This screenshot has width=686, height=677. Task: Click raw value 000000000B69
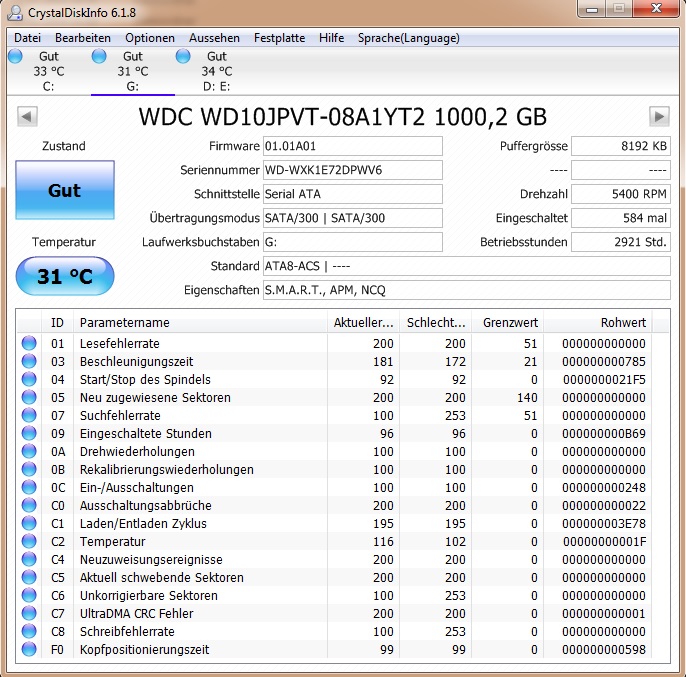604,434
